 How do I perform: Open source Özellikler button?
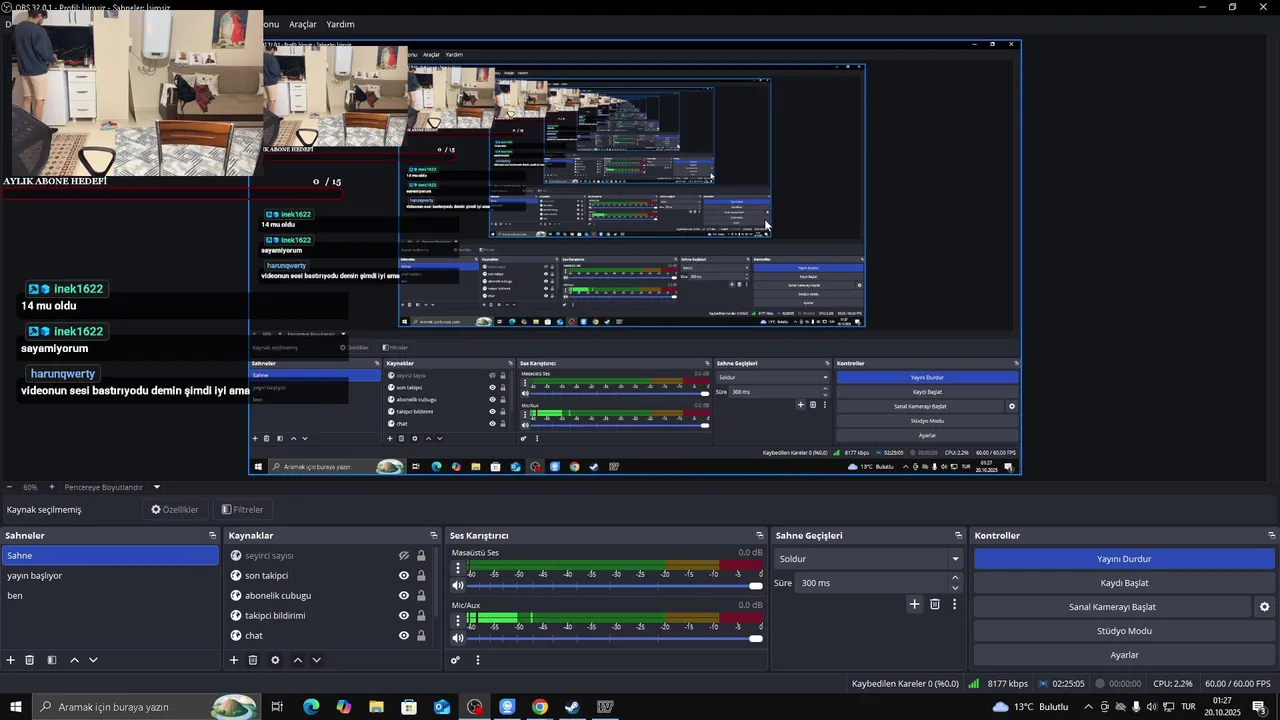175,510
